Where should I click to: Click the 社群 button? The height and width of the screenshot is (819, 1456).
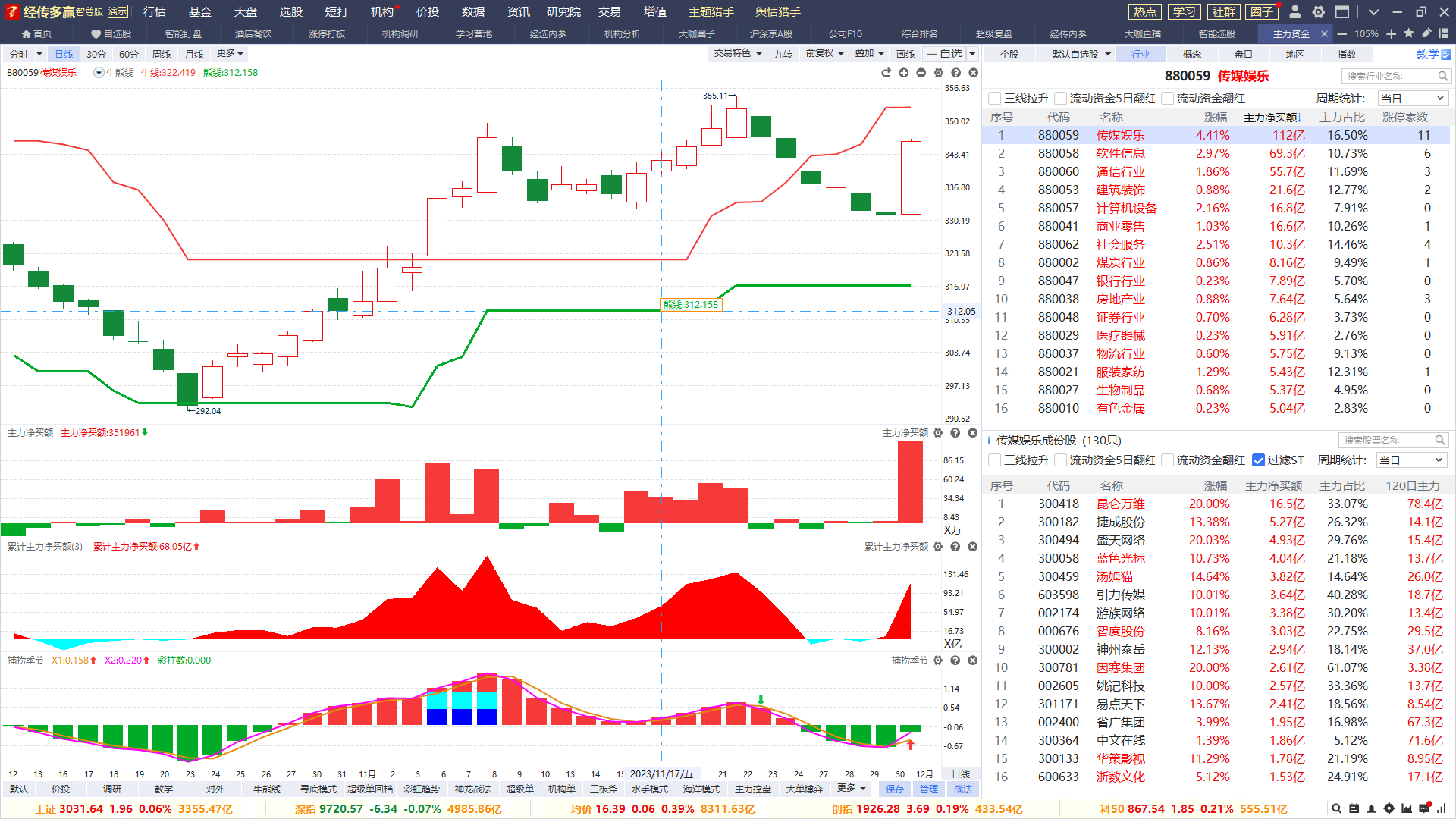(x=1224, y=12)
